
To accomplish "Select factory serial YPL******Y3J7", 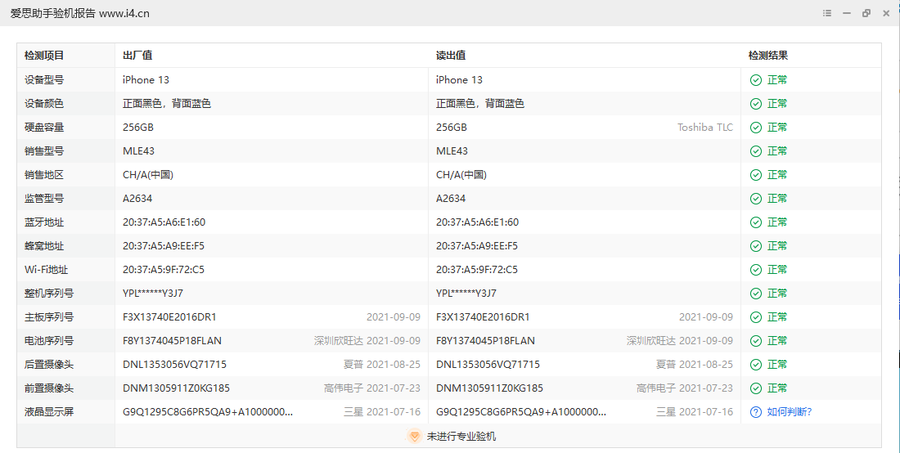I will click(153, 293).
